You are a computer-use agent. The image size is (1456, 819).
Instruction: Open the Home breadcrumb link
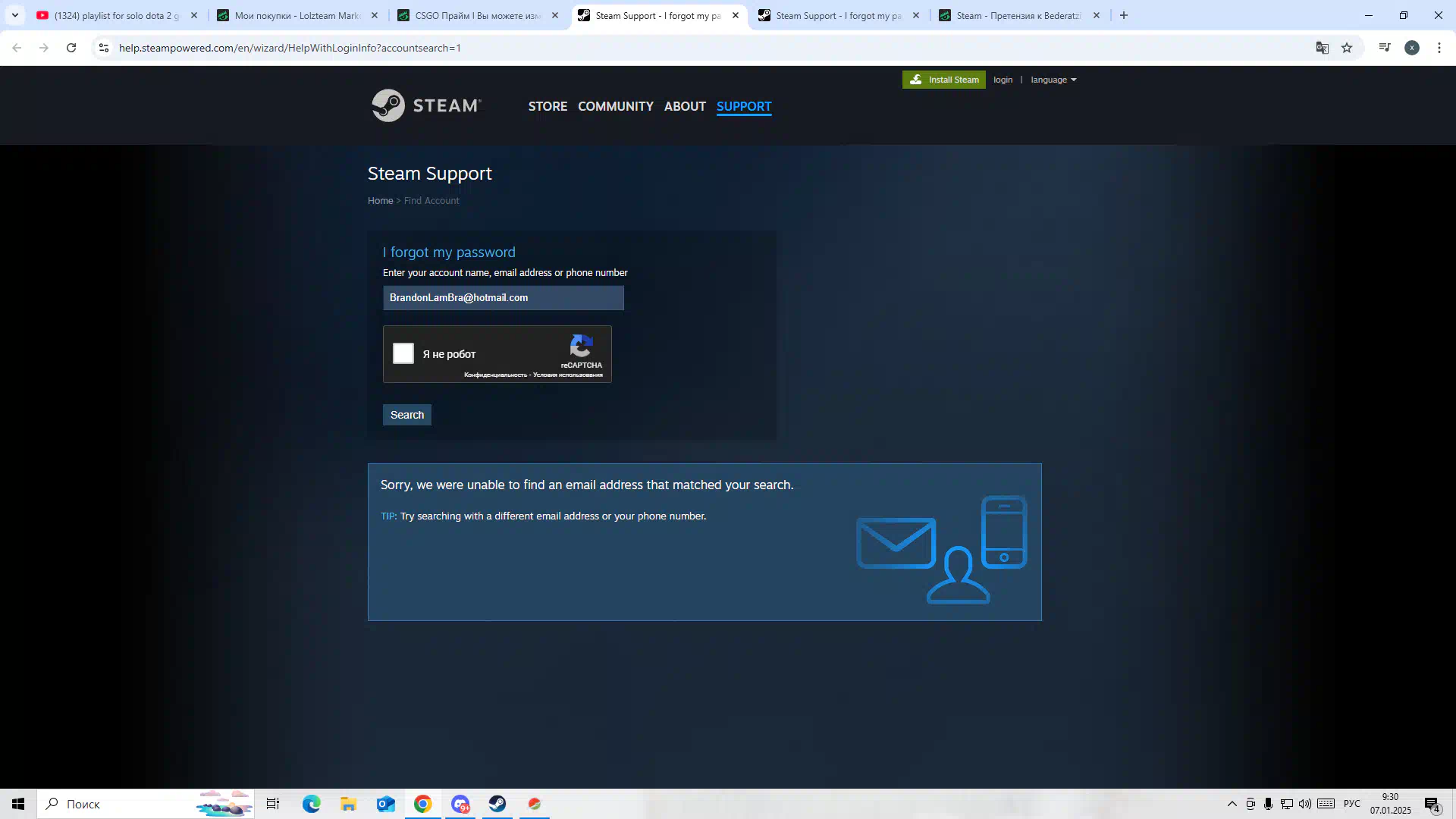tap(380, 201)
